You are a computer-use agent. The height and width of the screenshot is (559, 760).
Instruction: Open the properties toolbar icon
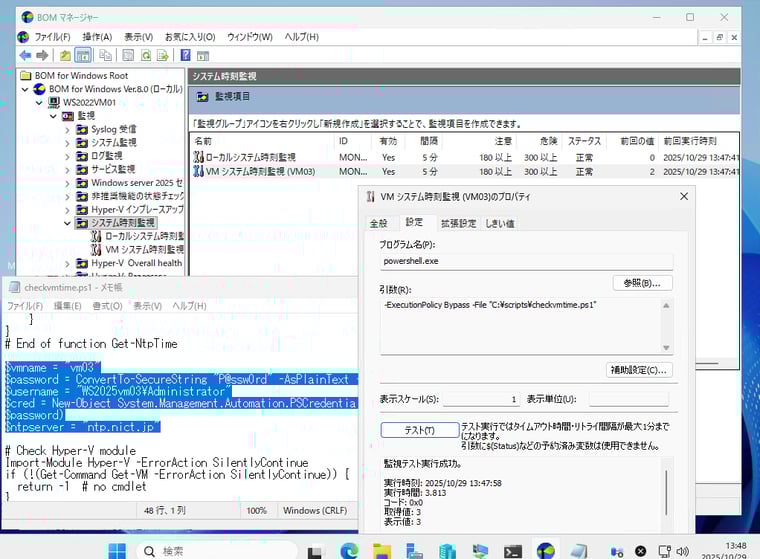click(128, 55)
